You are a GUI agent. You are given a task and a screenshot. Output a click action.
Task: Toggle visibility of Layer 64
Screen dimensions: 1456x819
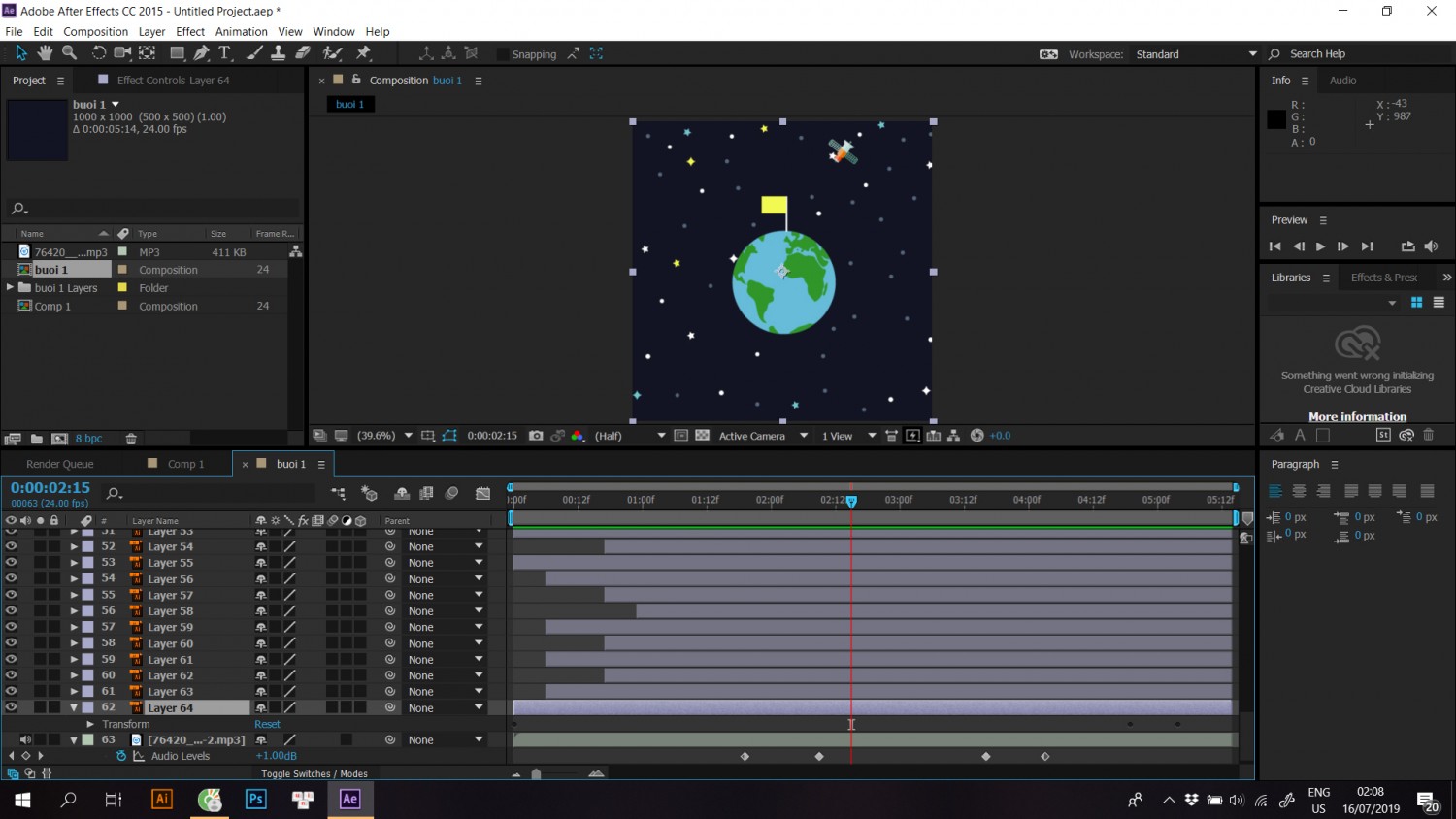(12, 708)
